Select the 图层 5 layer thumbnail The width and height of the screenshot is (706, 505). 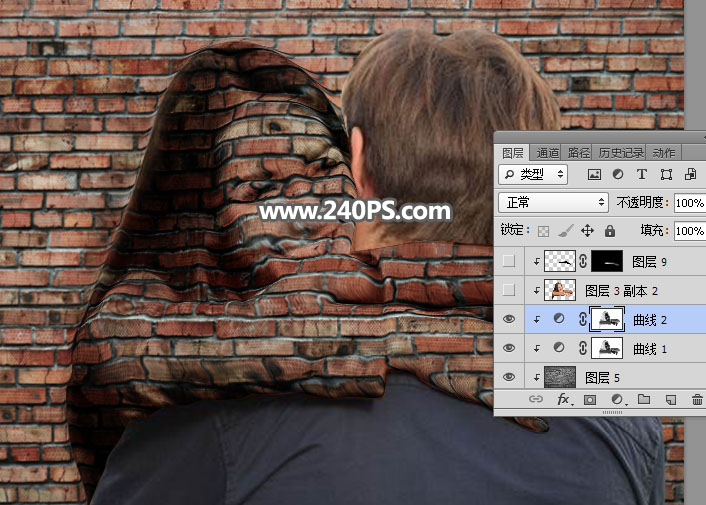tap(560, 377)
